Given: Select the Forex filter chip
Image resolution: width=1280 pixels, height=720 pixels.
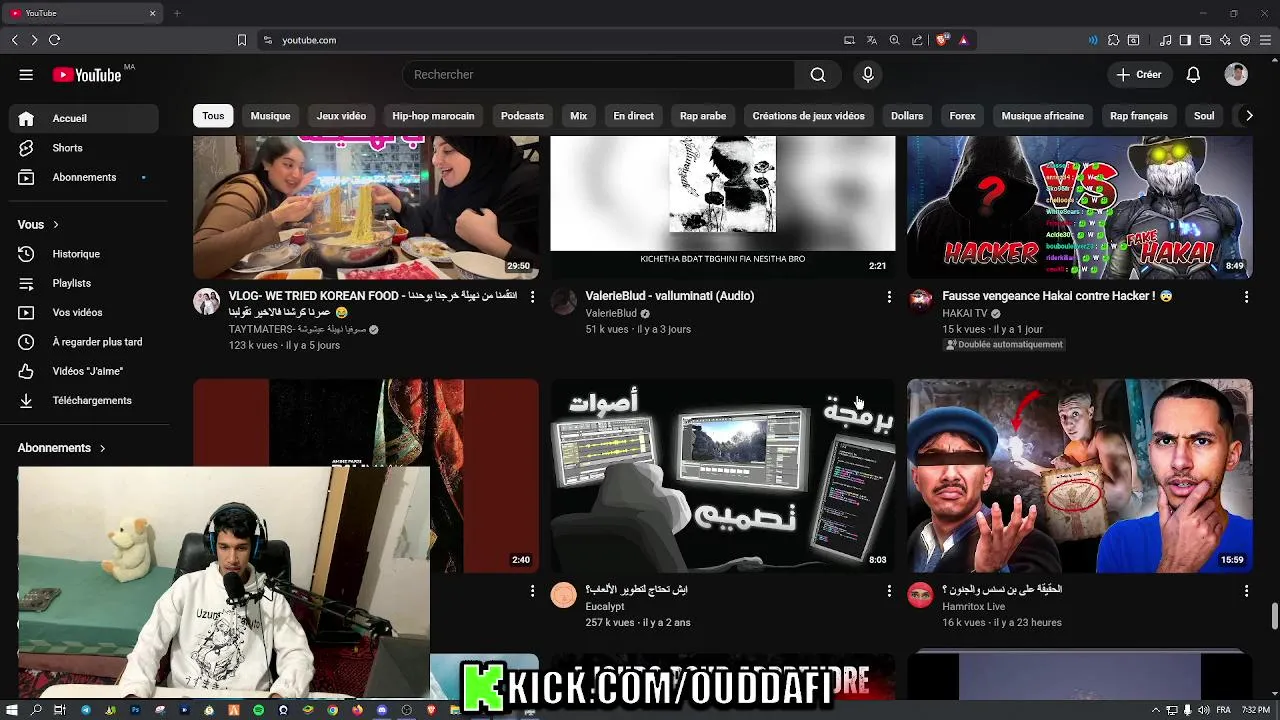Looking at the screenshot, I should pyautogui.click(x=962, y=116).
